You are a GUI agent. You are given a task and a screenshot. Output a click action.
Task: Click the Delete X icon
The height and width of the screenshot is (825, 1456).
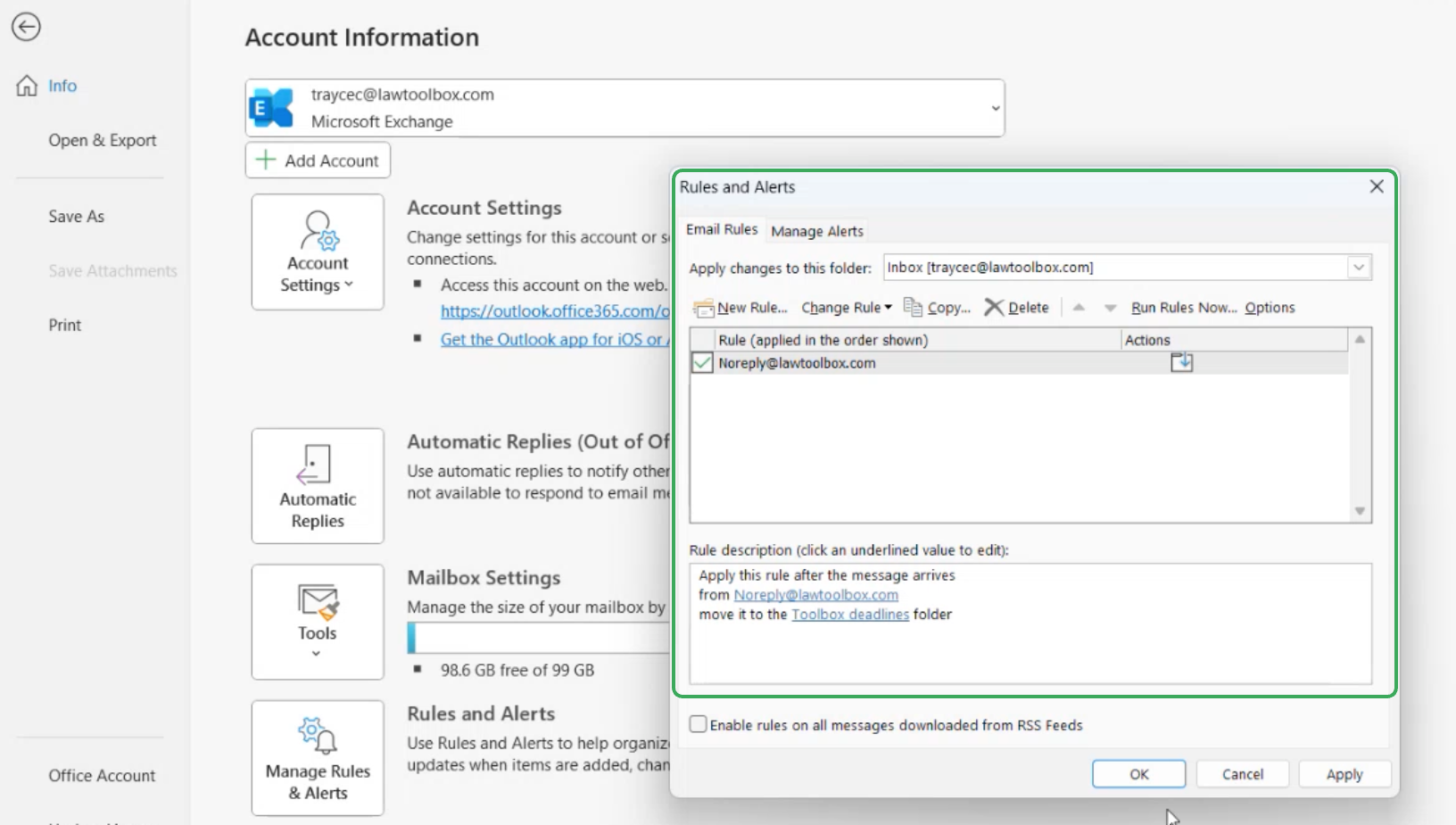coord(994,307)
